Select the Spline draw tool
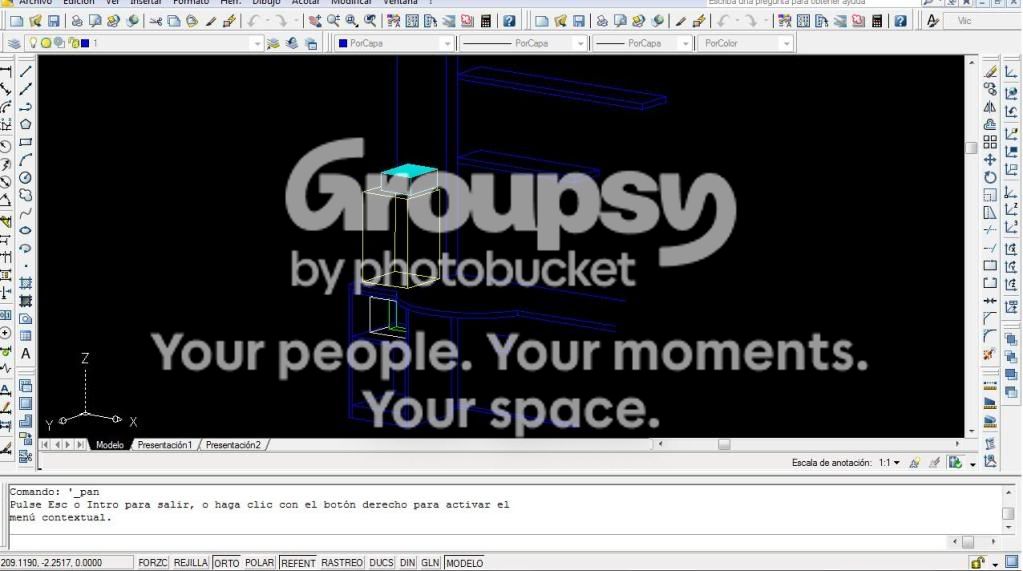The height and width of the screenshot is (571, 1023). pos(25,213)
